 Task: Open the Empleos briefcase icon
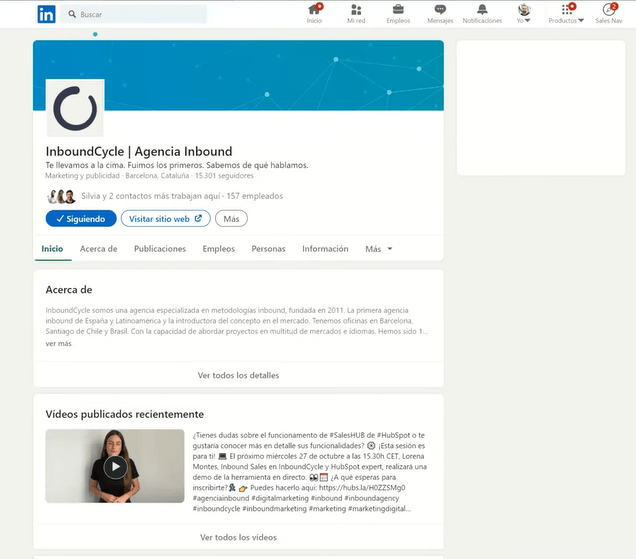click(x=398, y=13)
